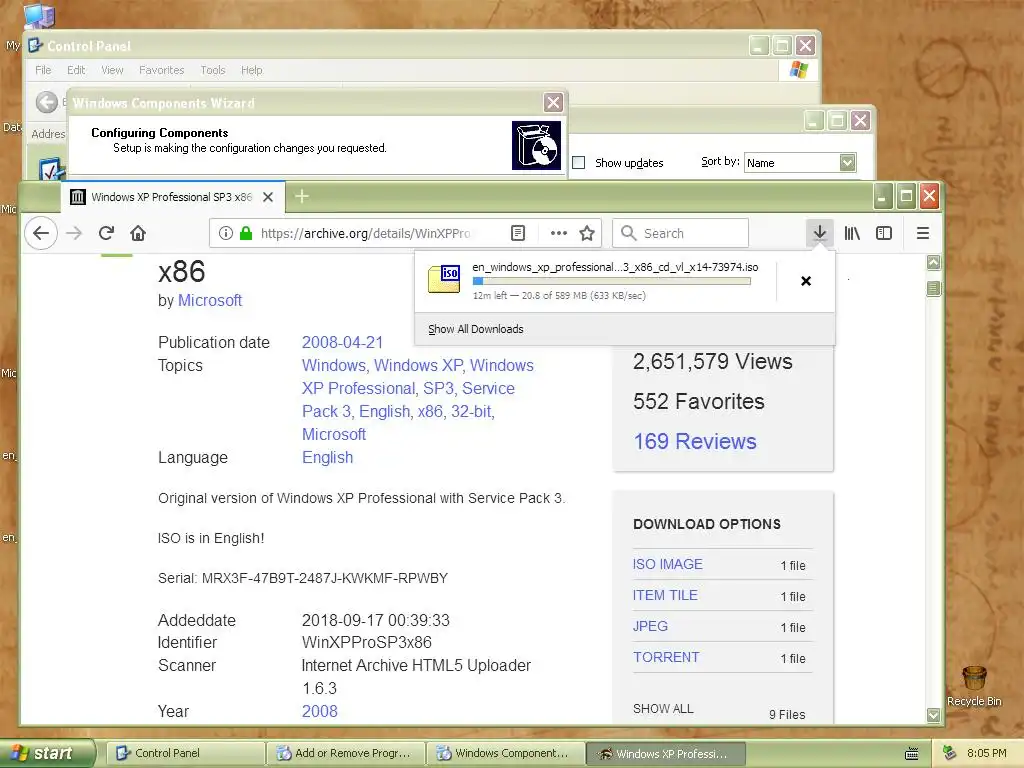The image size is (1024, 768).
Task: Close the Windows XP Professional SP3 tab
Action: click(x=268, y=197)
